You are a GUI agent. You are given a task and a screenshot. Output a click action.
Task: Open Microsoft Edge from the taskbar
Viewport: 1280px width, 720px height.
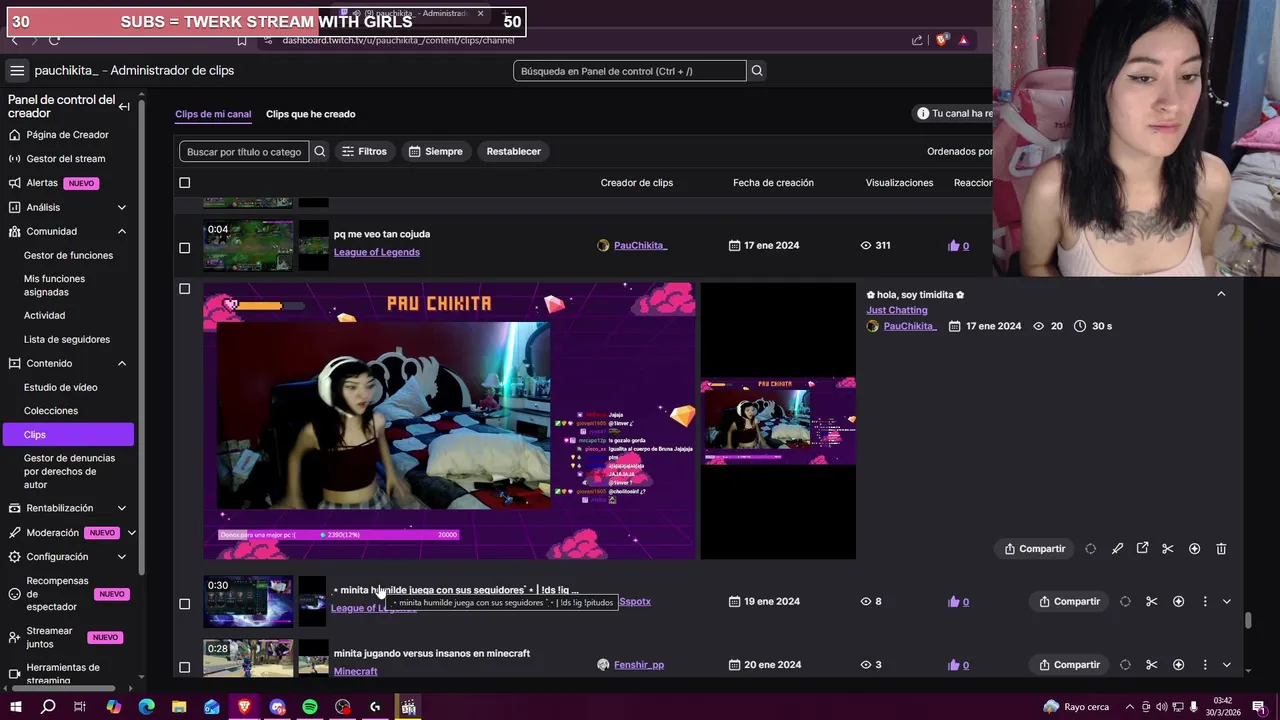(x=146, y=707)
